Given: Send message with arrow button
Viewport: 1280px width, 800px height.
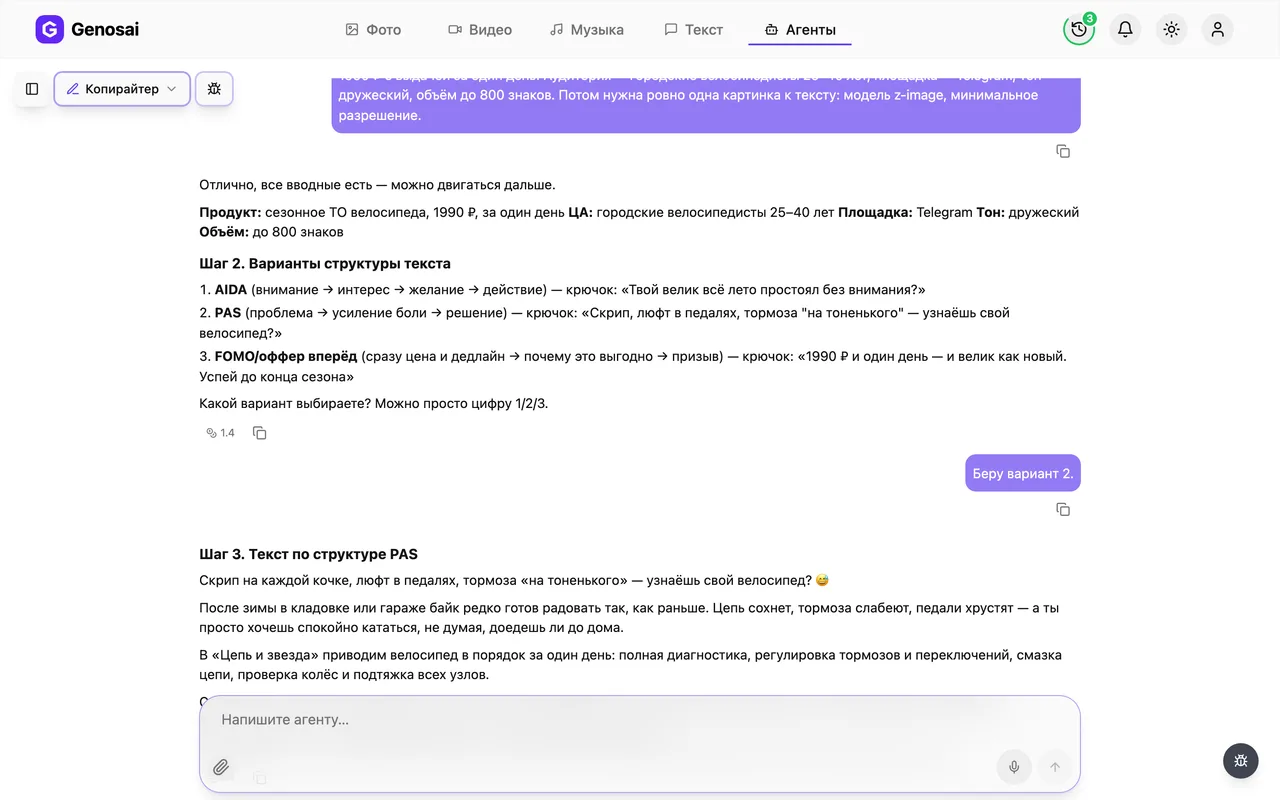Looking at the screenshot, I should point(1054,767).
